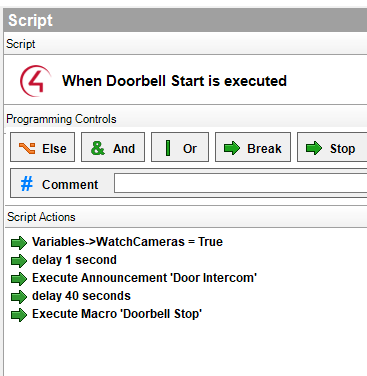Add a Comment via Comment button
The image size is (367, 376).
click(x=60, y=184)
